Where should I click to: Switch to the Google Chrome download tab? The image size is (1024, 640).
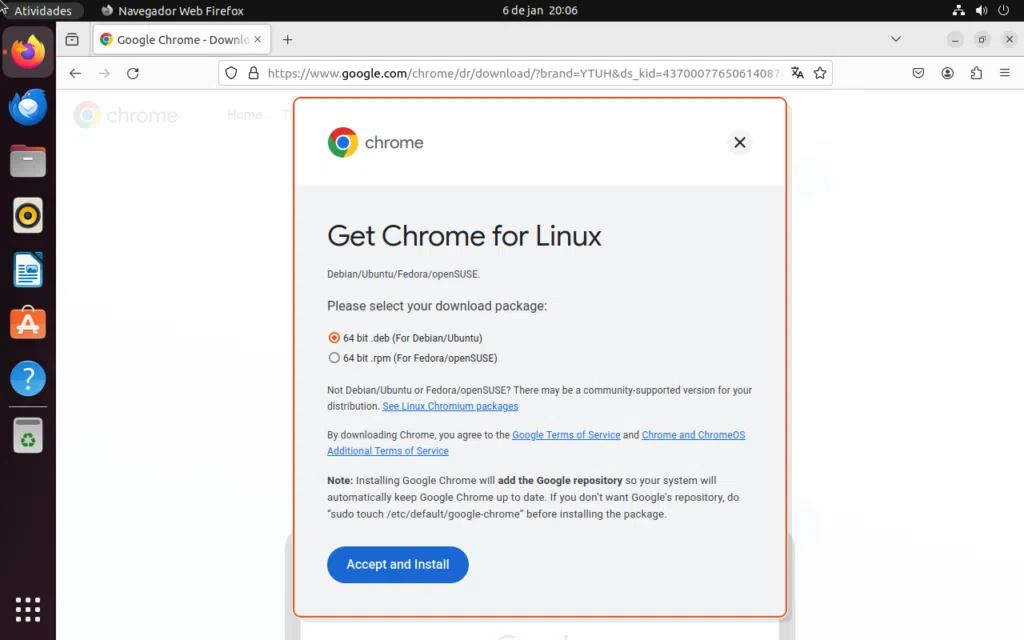176,39
